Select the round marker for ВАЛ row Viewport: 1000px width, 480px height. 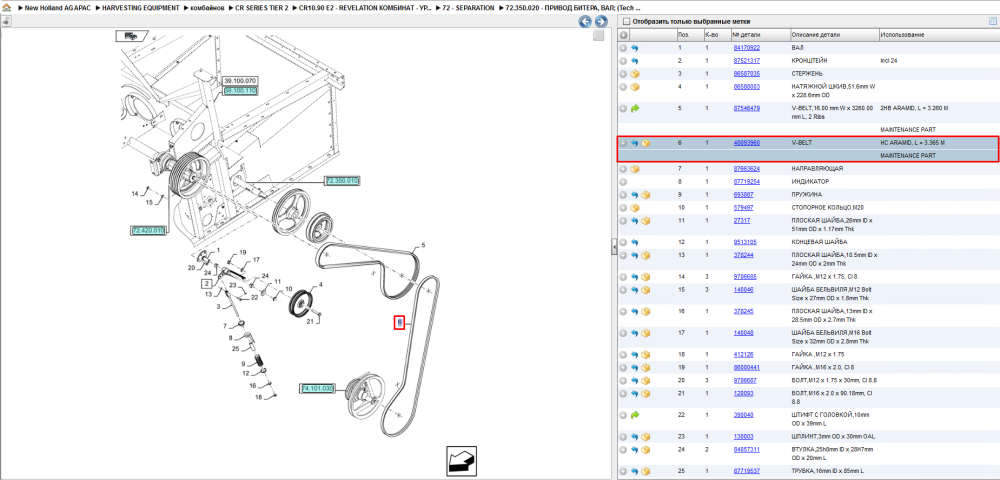pyautogui.click(x=624, y=48)
